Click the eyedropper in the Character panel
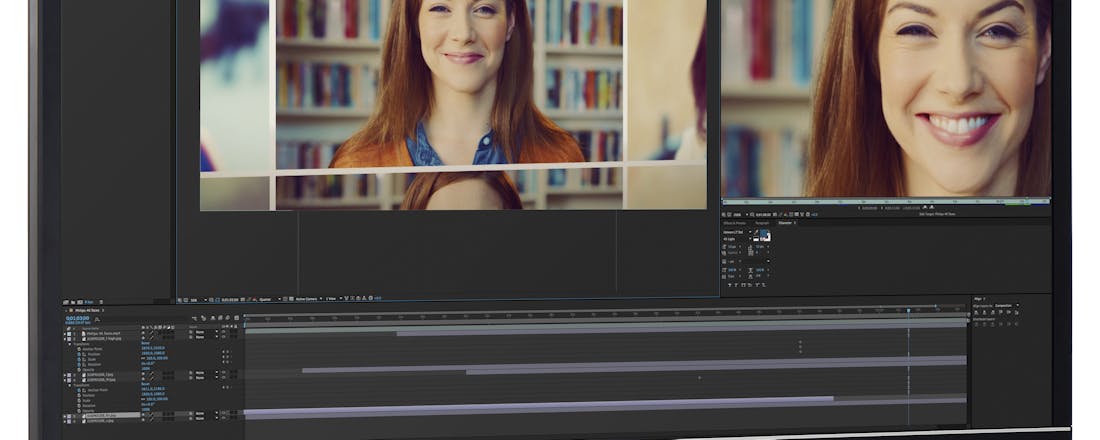This screenshot has height=440, width=1100. pyautogui.click(x=755, y=232)
